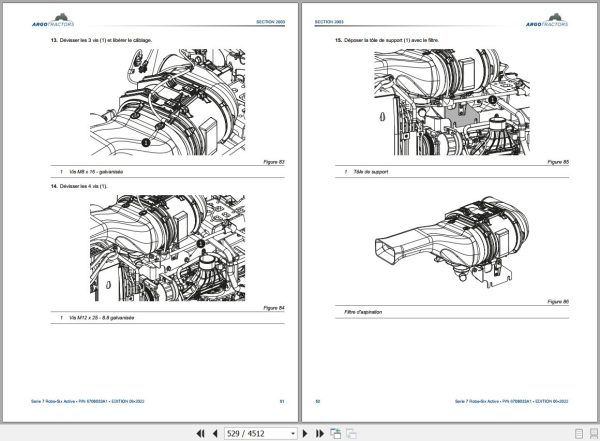This screenshot has height=441, width=600.
Task: Click the Argo Tractors logo on right page
Action: point(547,21)
